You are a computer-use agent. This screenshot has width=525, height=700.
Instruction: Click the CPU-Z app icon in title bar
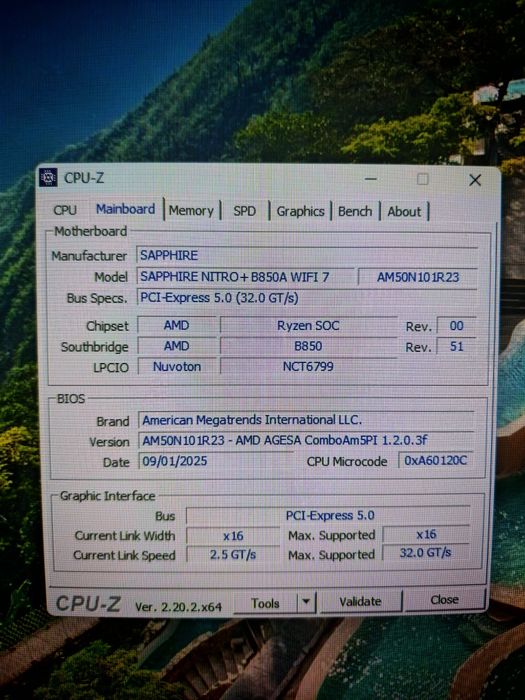(x=48, y=178)
